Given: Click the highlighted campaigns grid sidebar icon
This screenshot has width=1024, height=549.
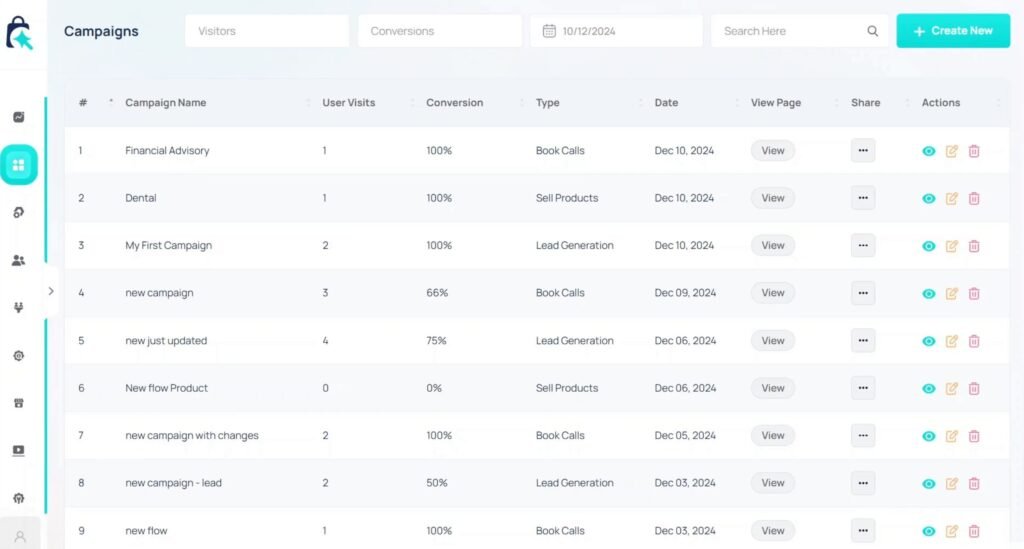Looking at the screenshot, I should pos(18,165).
